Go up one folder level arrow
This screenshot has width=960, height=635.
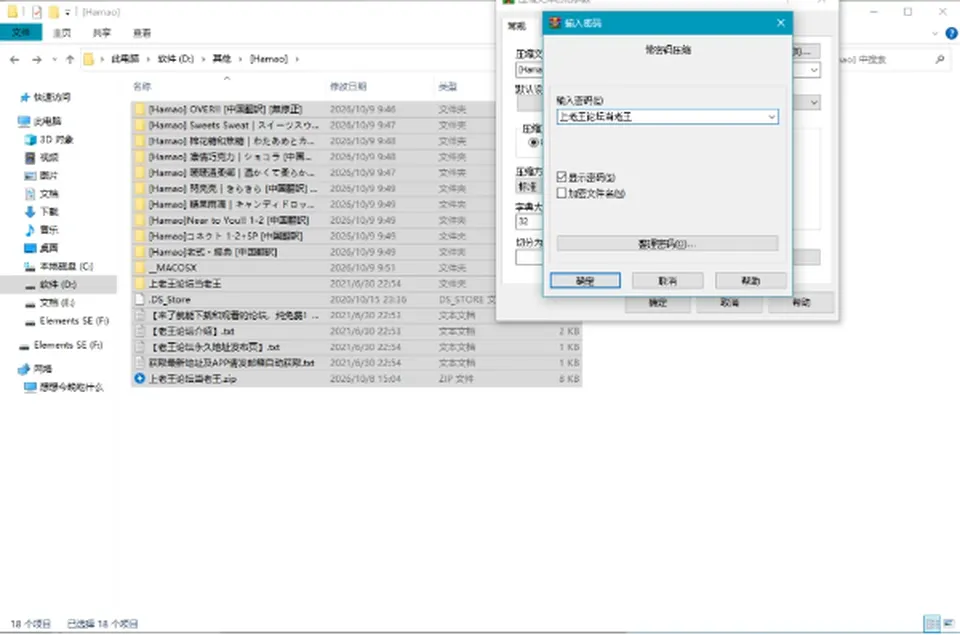pos(70,59)
